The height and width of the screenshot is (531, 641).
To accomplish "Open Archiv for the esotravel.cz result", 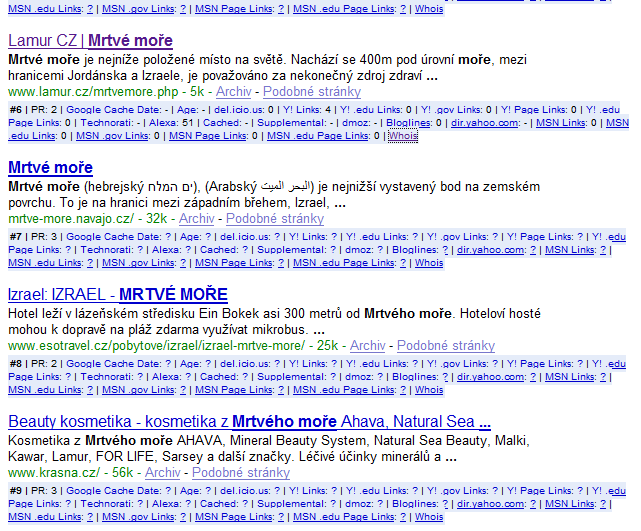I will click(368, 346).
